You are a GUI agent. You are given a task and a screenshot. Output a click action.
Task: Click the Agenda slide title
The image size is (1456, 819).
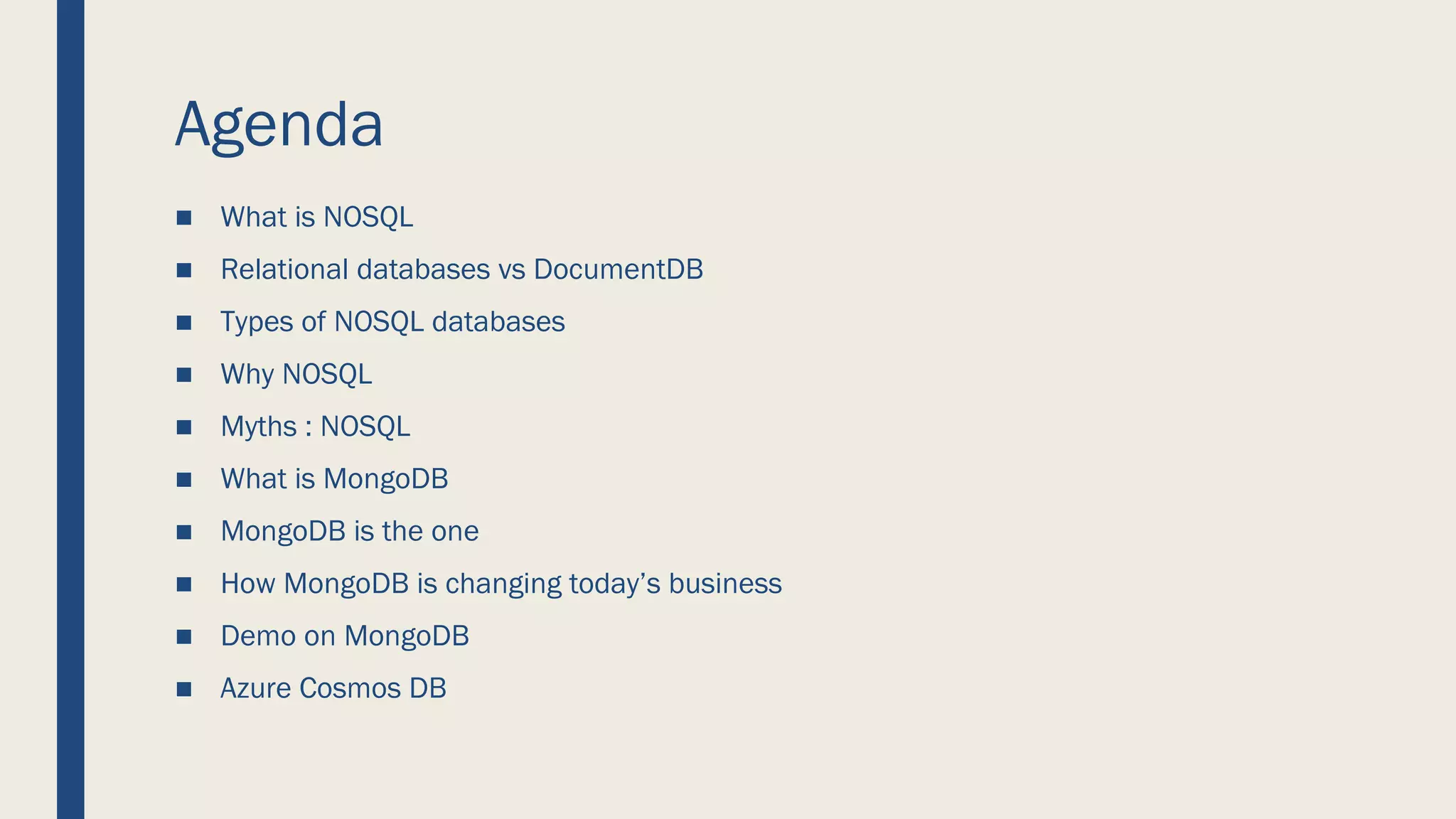(279, 126)
